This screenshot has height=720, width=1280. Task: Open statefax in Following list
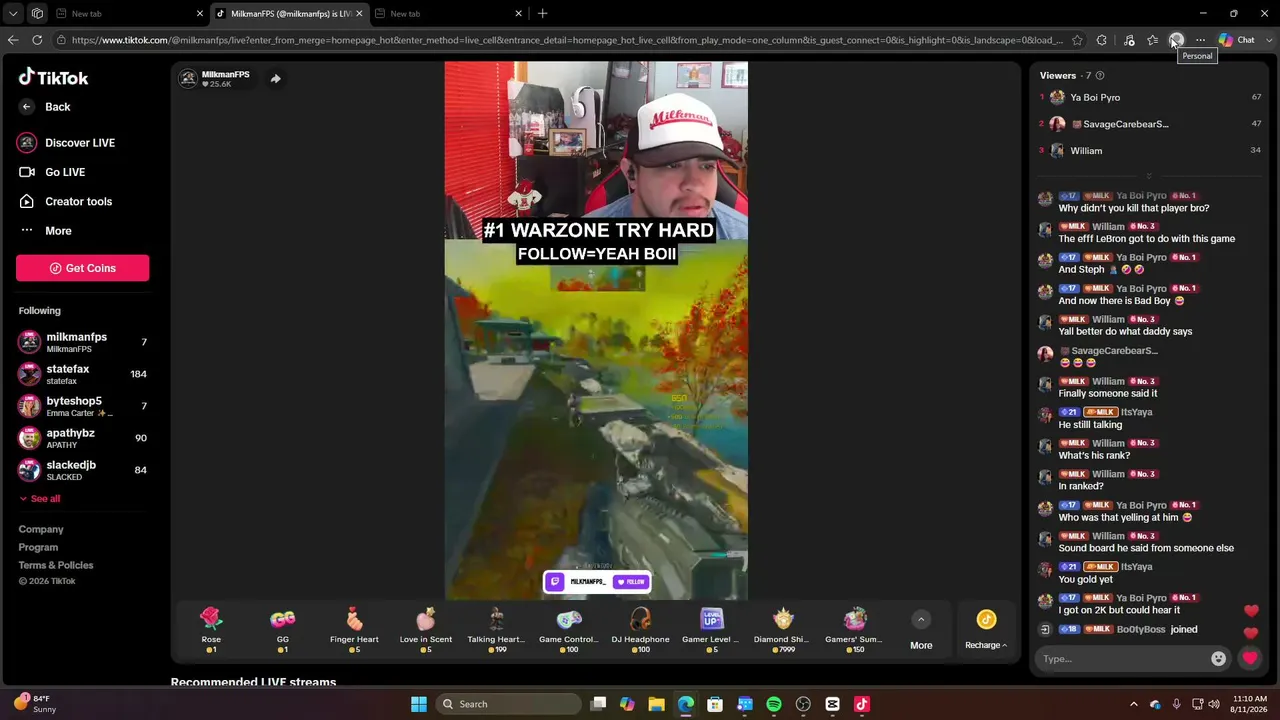tap(83, 374)
